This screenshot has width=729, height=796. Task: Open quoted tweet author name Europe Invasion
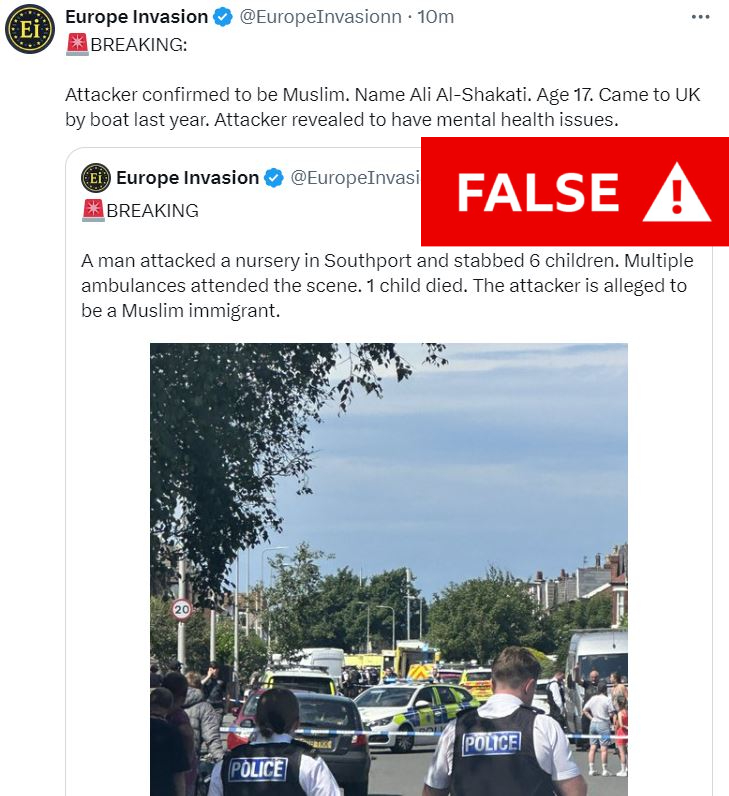pos(187,178)
